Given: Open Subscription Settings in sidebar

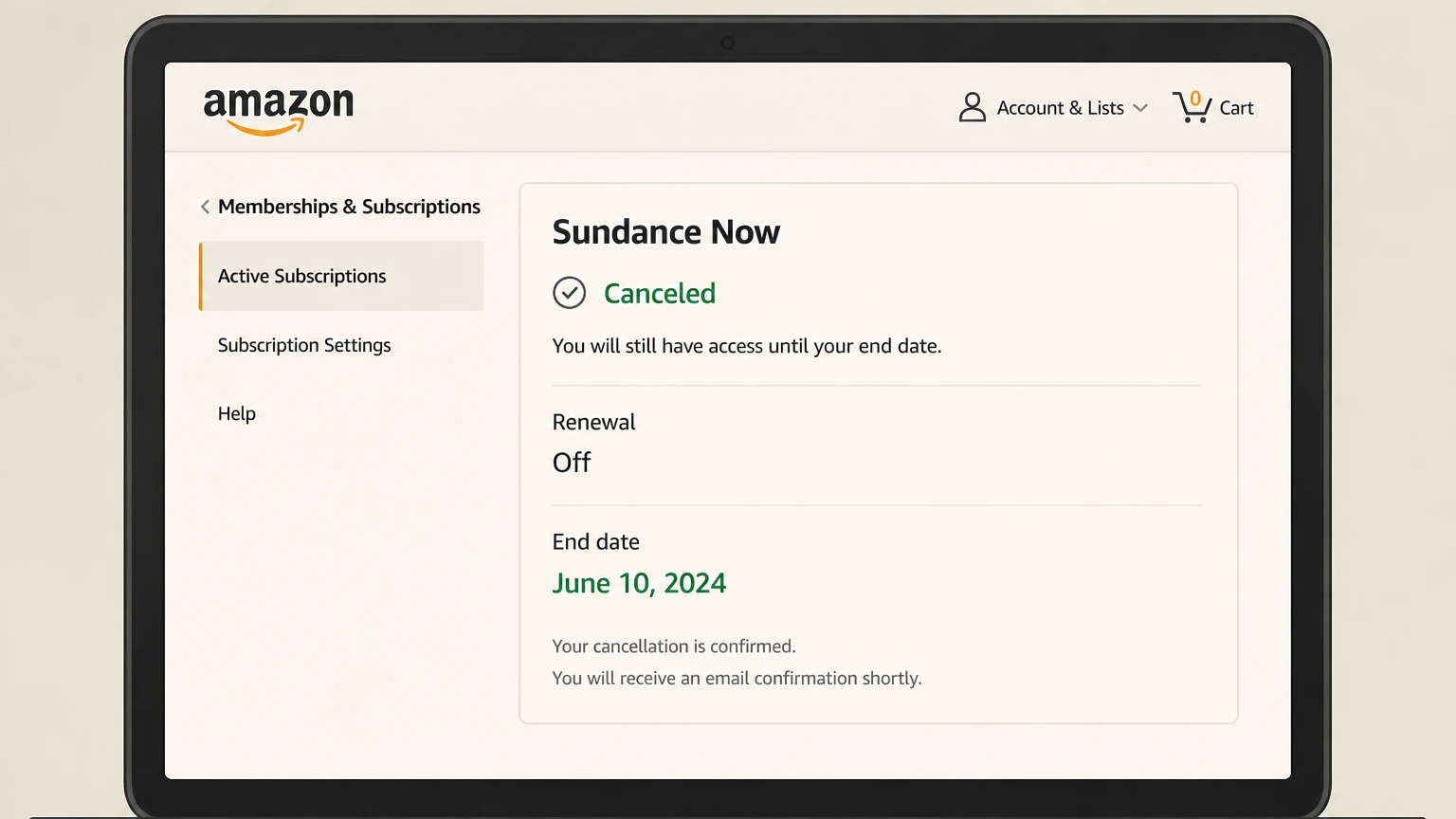Looking at the screenshot, I should 304,345.
